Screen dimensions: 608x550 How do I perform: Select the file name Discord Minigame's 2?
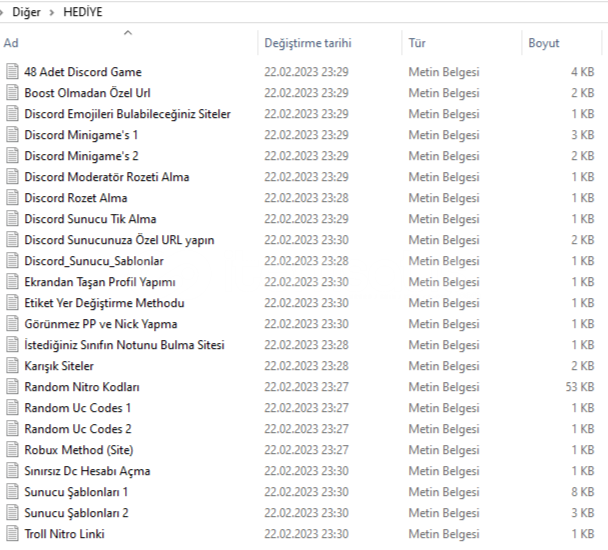click(x=81, y=156)
